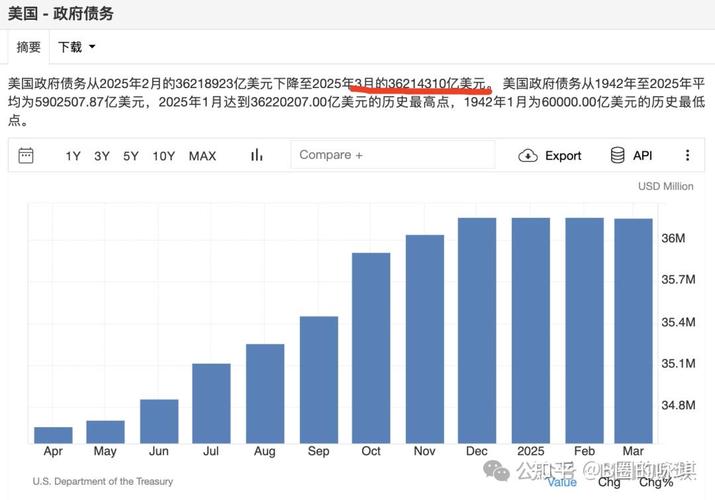Click the API button label
The height and width of the screenshot is (500, 715).
click(x=642, y=156)
